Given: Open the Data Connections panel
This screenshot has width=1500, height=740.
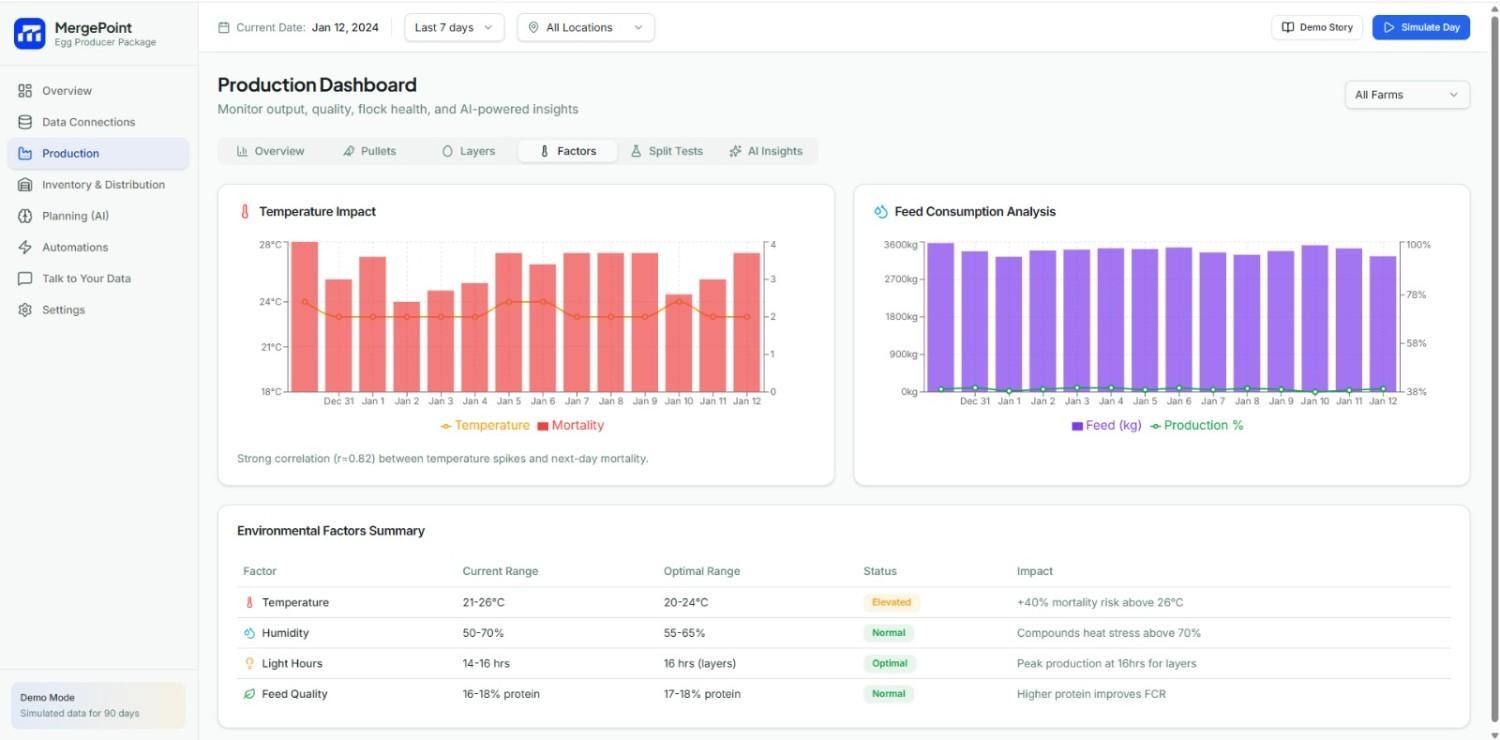Looking at the screenshot, I should (x=88, y=121).
